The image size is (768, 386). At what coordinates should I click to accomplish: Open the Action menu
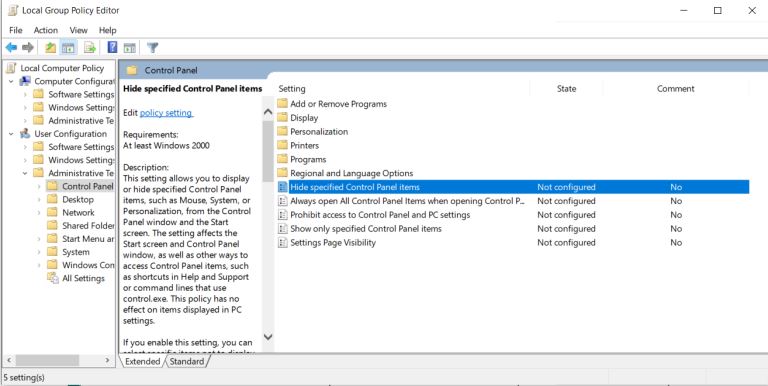[x=46, y=30]
